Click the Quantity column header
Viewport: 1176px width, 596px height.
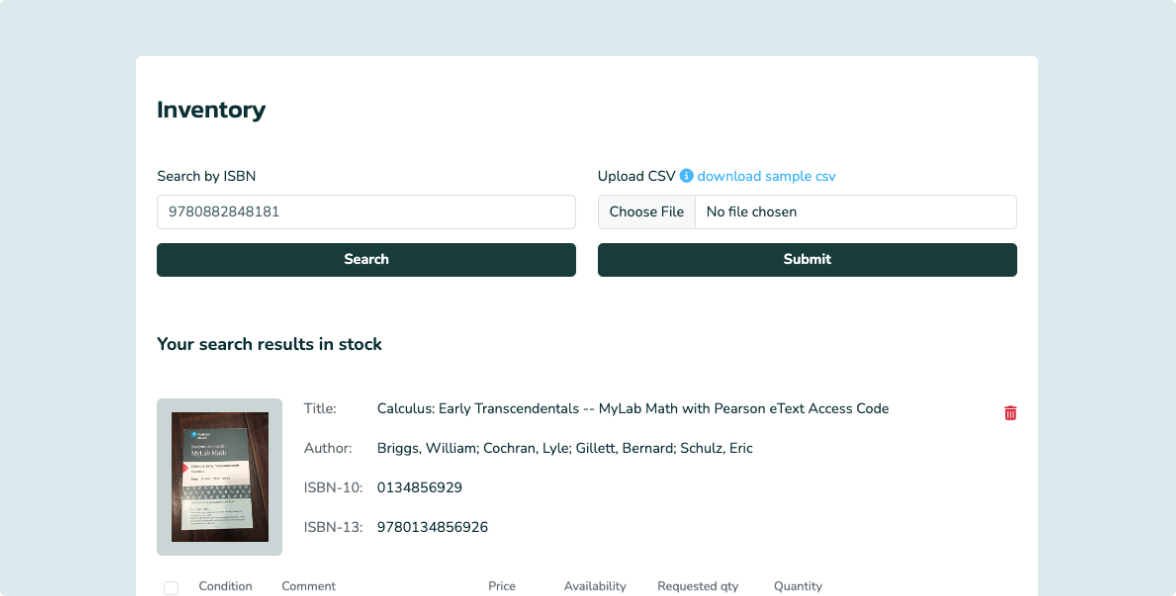pyautogui.click(x=798, y=586)
